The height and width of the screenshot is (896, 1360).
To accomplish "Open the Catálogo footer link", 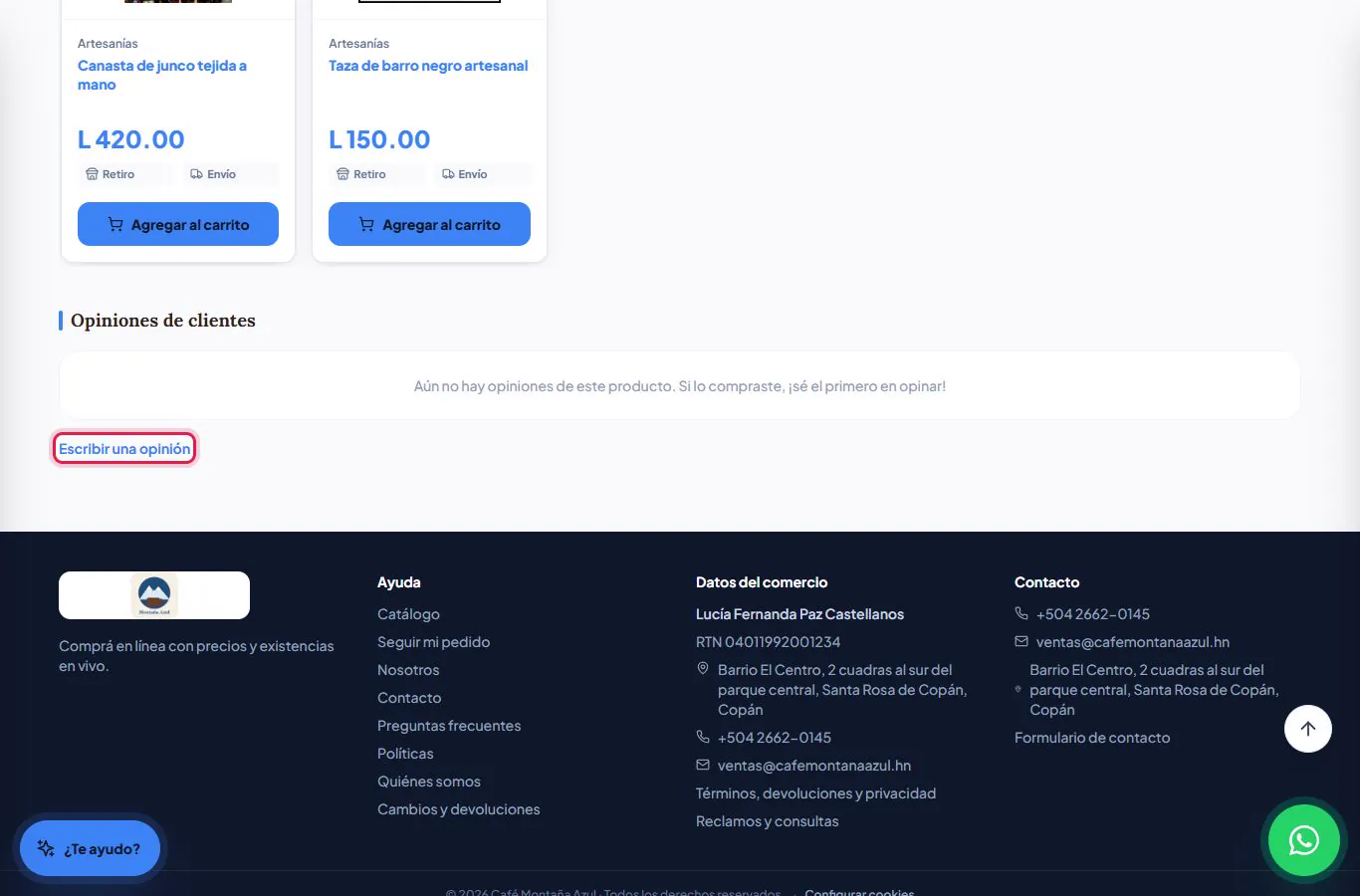I will [x=408, y=614].
